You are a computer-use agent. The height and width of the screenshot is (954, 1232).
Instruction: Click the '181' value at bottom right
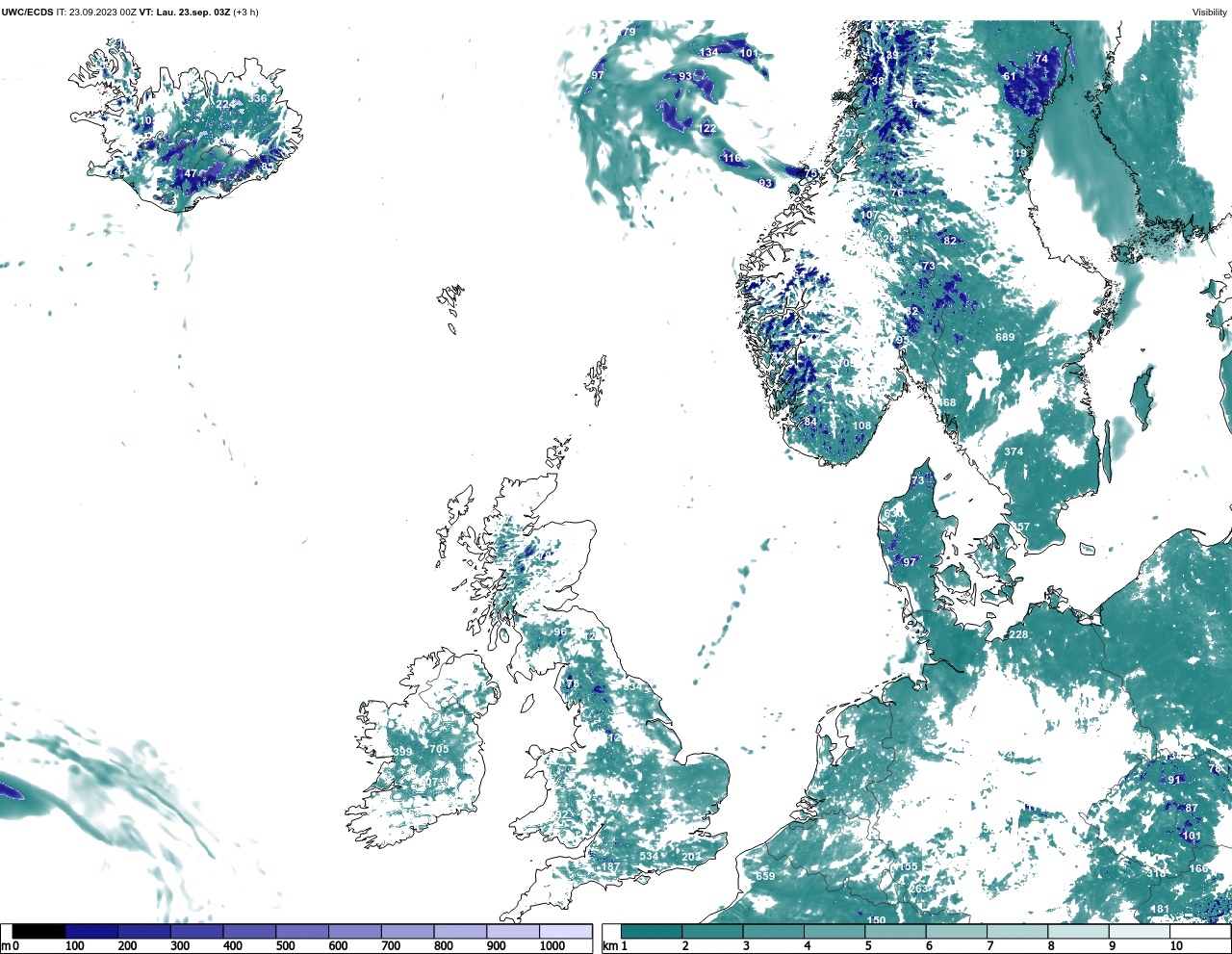1161,910
